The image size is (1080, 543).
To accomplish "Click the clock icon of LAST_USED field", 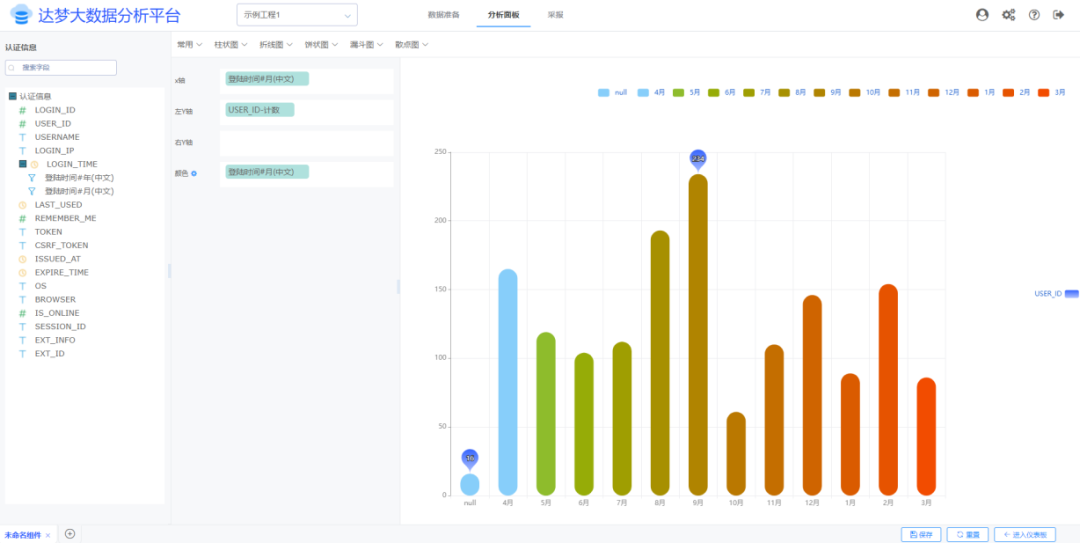I will point(22,205).
